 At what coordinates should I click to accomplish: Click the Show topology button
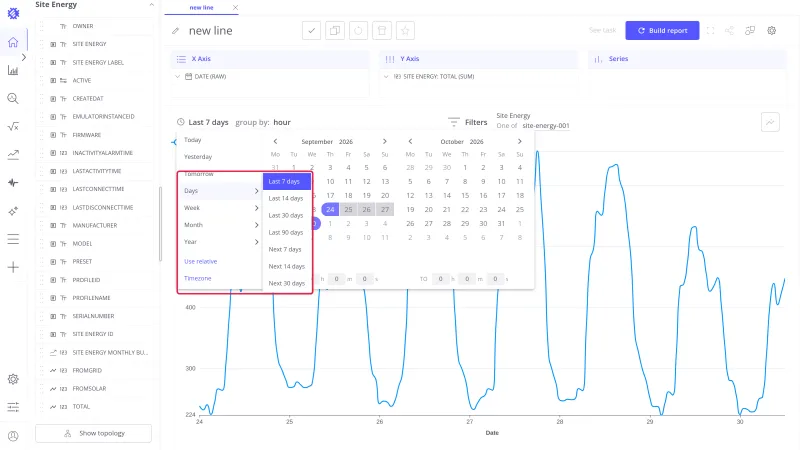pos(93,433)
